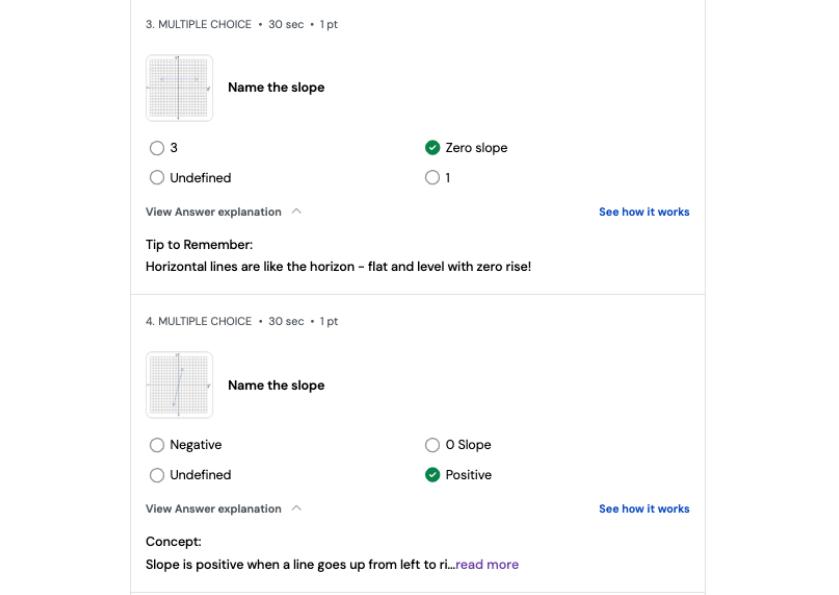Click the "Zero slope" answer label
Image resolution: width=839 pixels, height=595 pixels.
click(476, 148)
